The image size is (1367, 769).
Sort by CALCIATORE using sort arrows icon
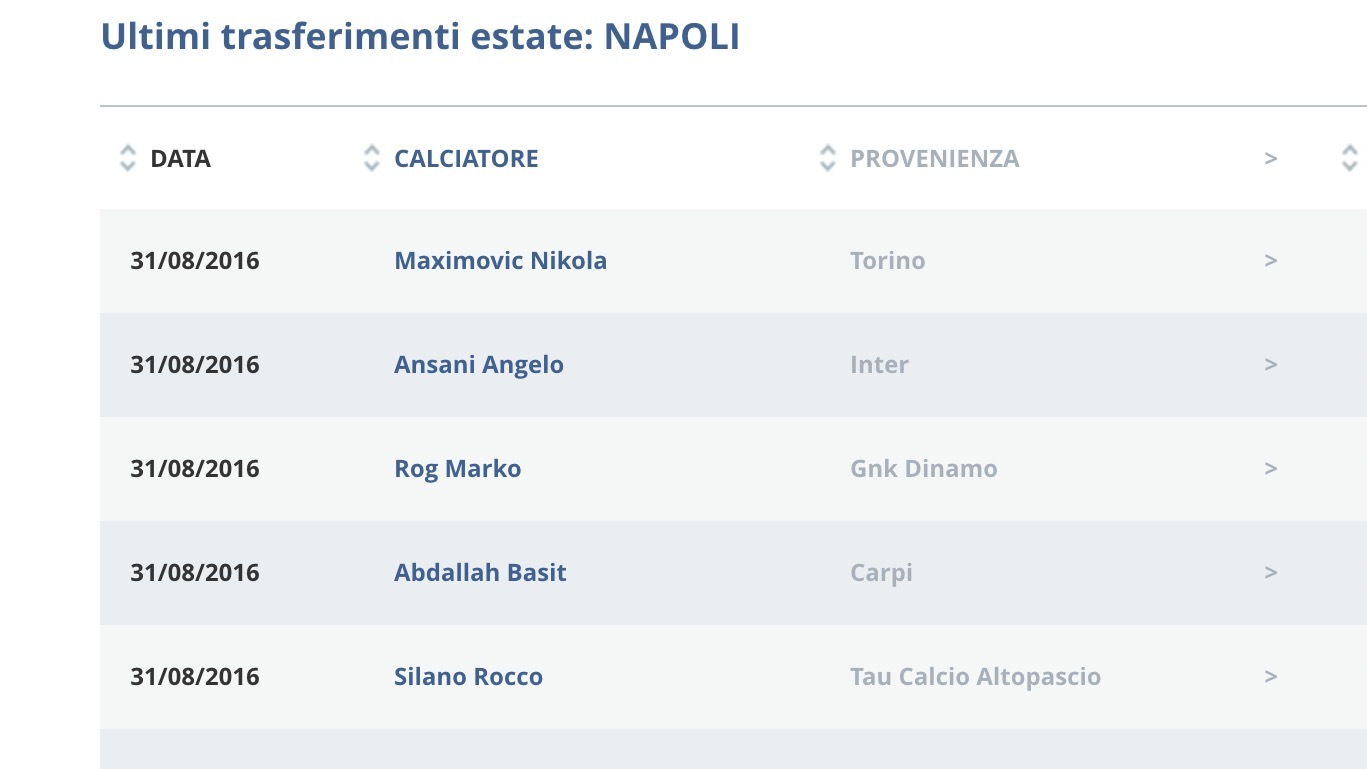point(372,158)
